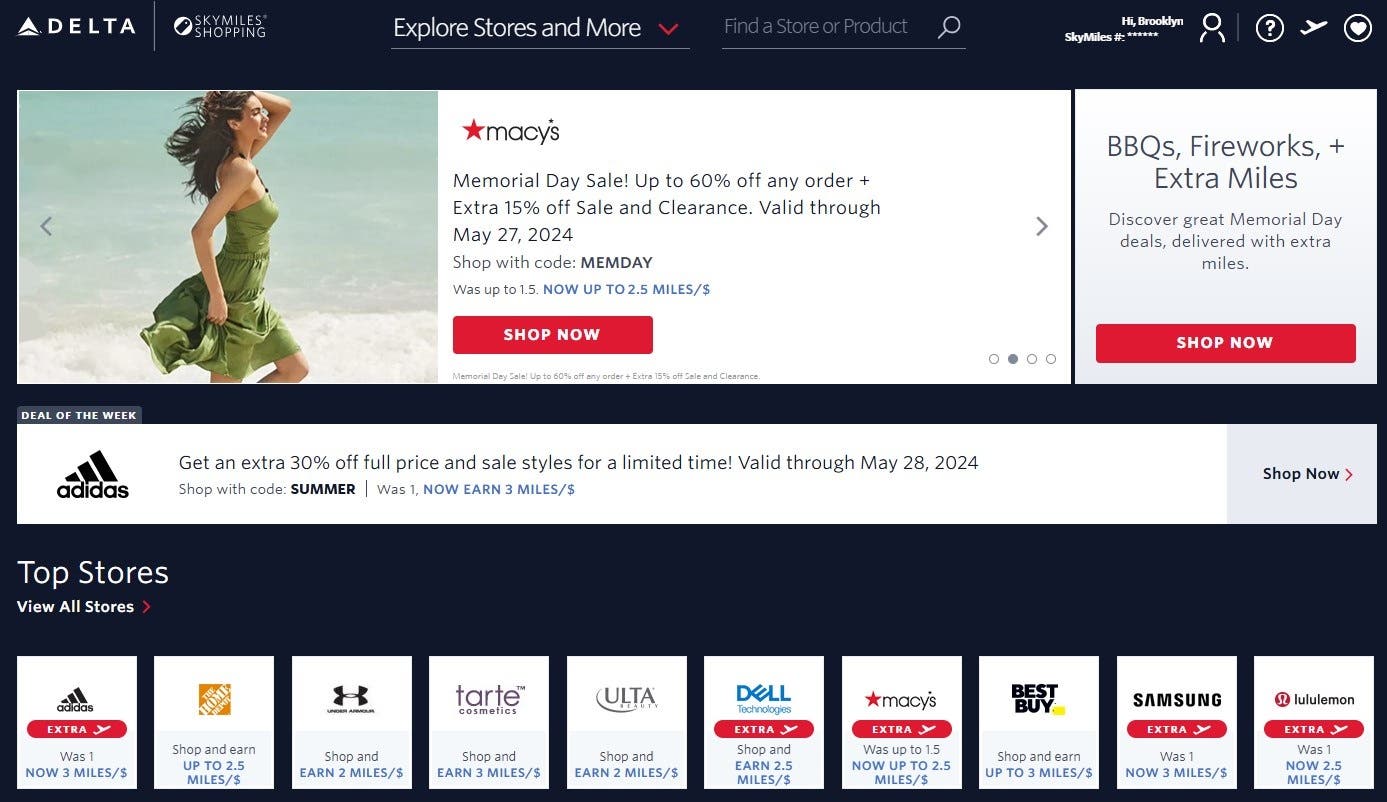Click the Find a Store or Product field
1387x802 pixels.
pos(829,27)
